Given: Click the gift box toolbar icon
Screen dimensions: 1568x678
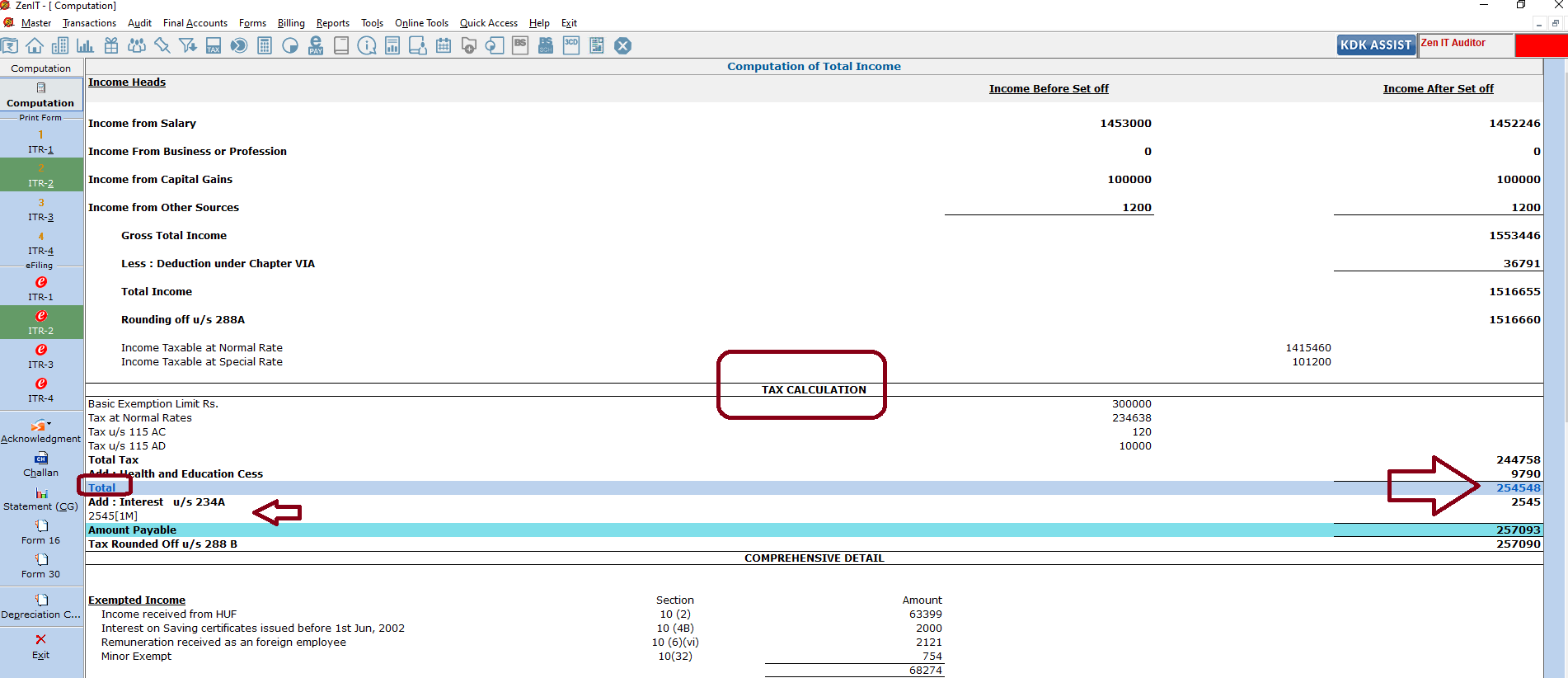Looking at the screenshot, I should pos(111,45).
